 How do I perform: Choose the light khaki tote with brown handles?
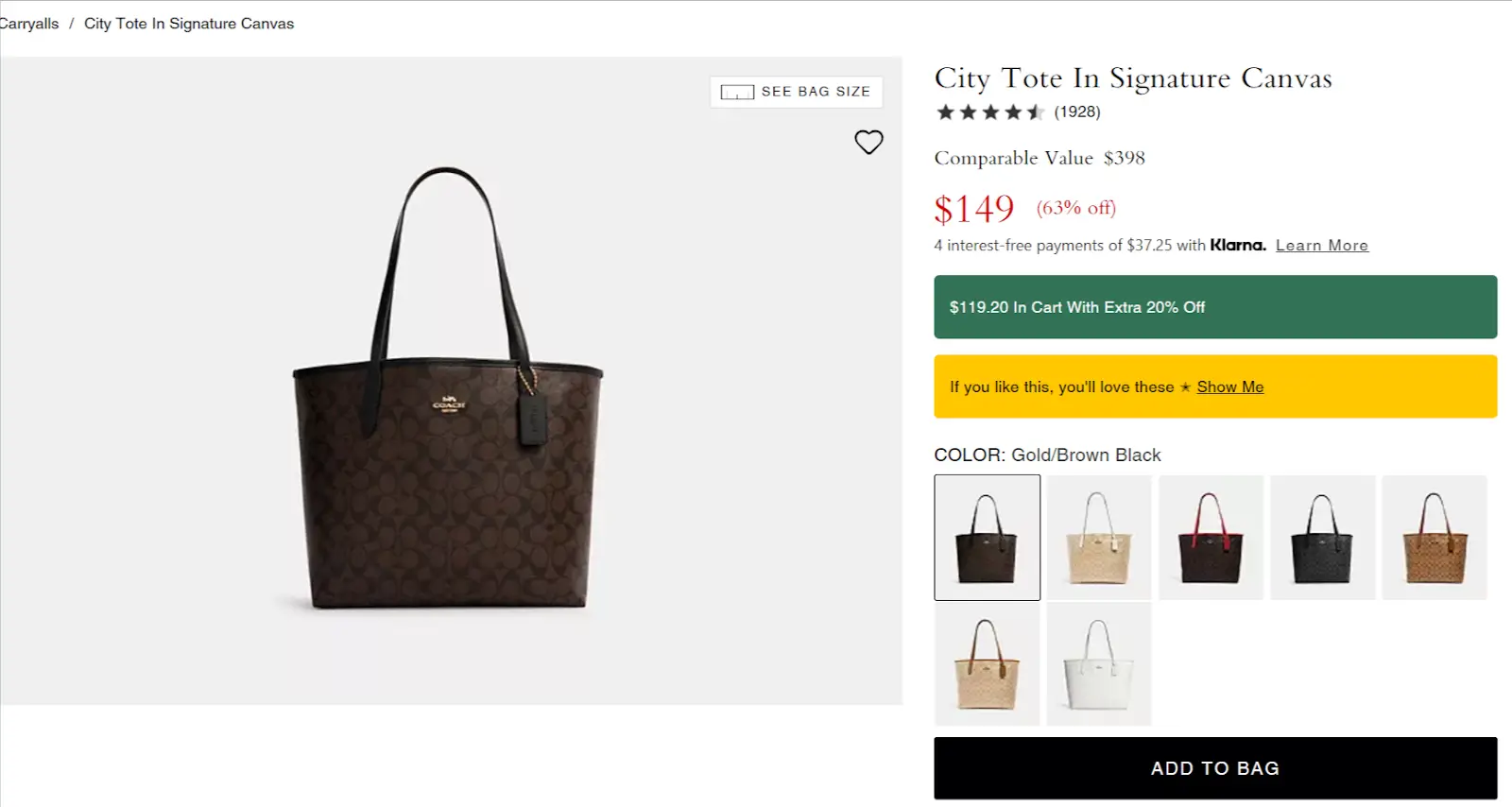987,663
